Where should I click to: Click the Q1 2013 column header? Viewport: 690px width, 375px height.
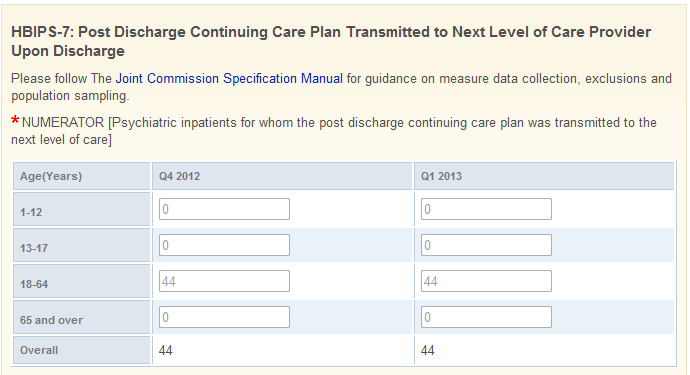pos(441,176)
